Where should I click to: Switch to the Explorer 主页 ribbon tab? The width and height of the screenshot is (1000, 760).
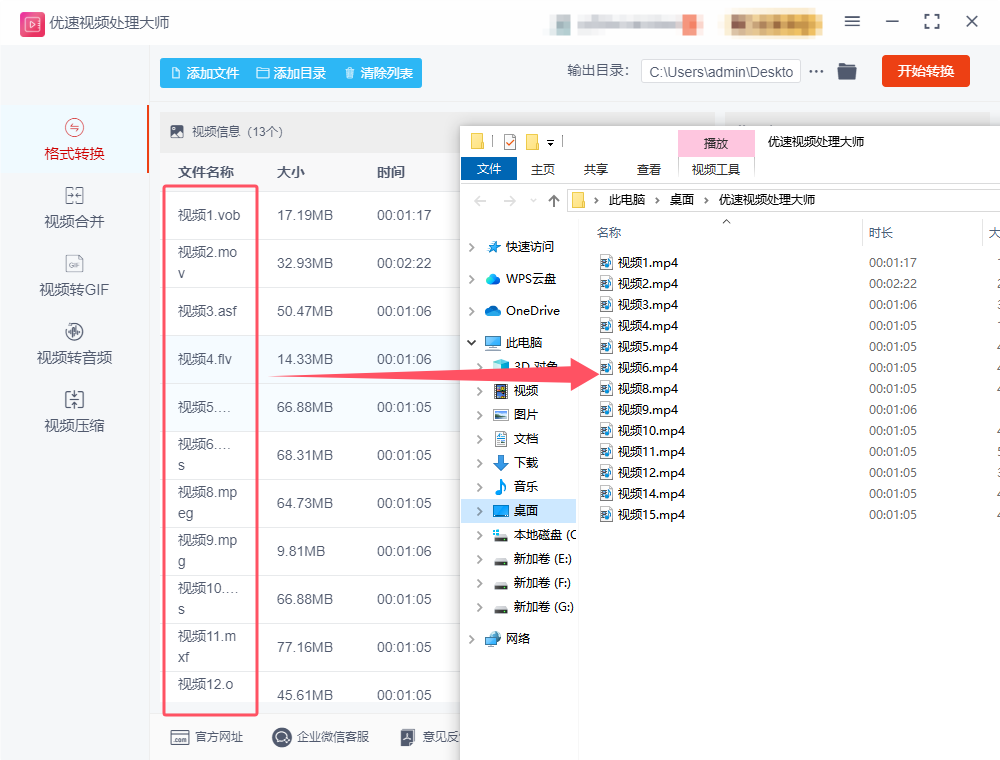(543, 169)
